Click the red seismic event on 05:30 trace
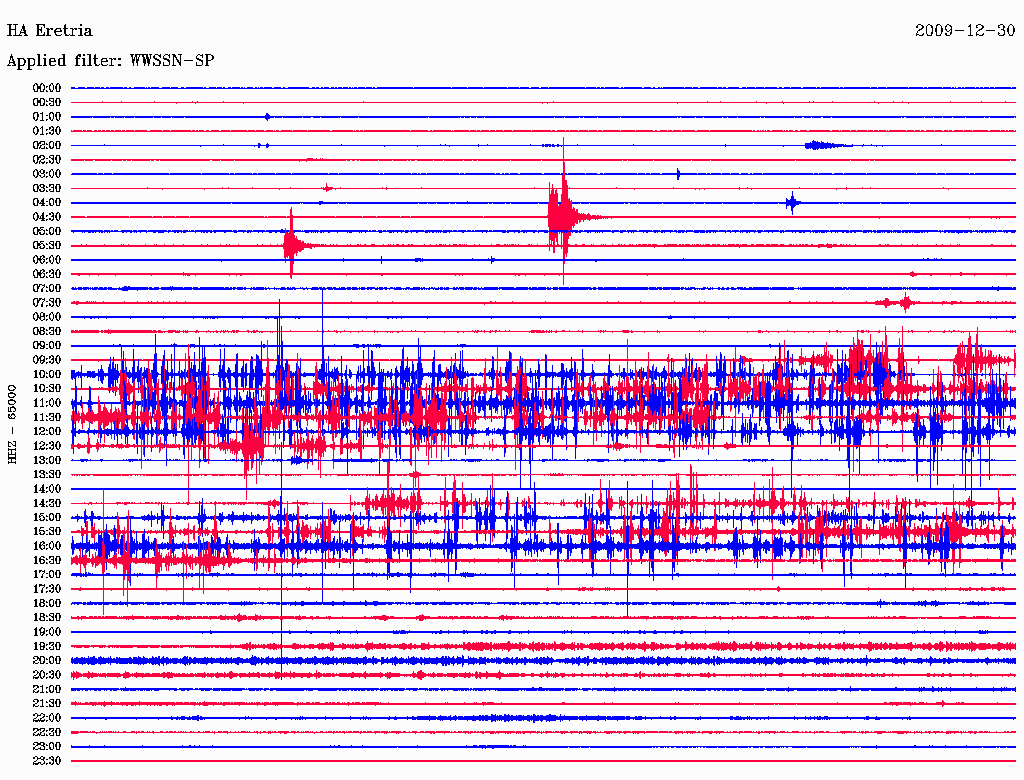1024x780 pixels. click(291, 245)
